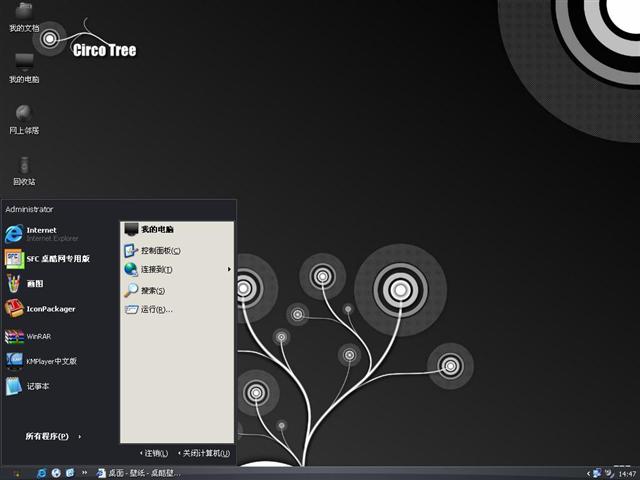Click the 我的文档 desktop icon

pos(24,16)
